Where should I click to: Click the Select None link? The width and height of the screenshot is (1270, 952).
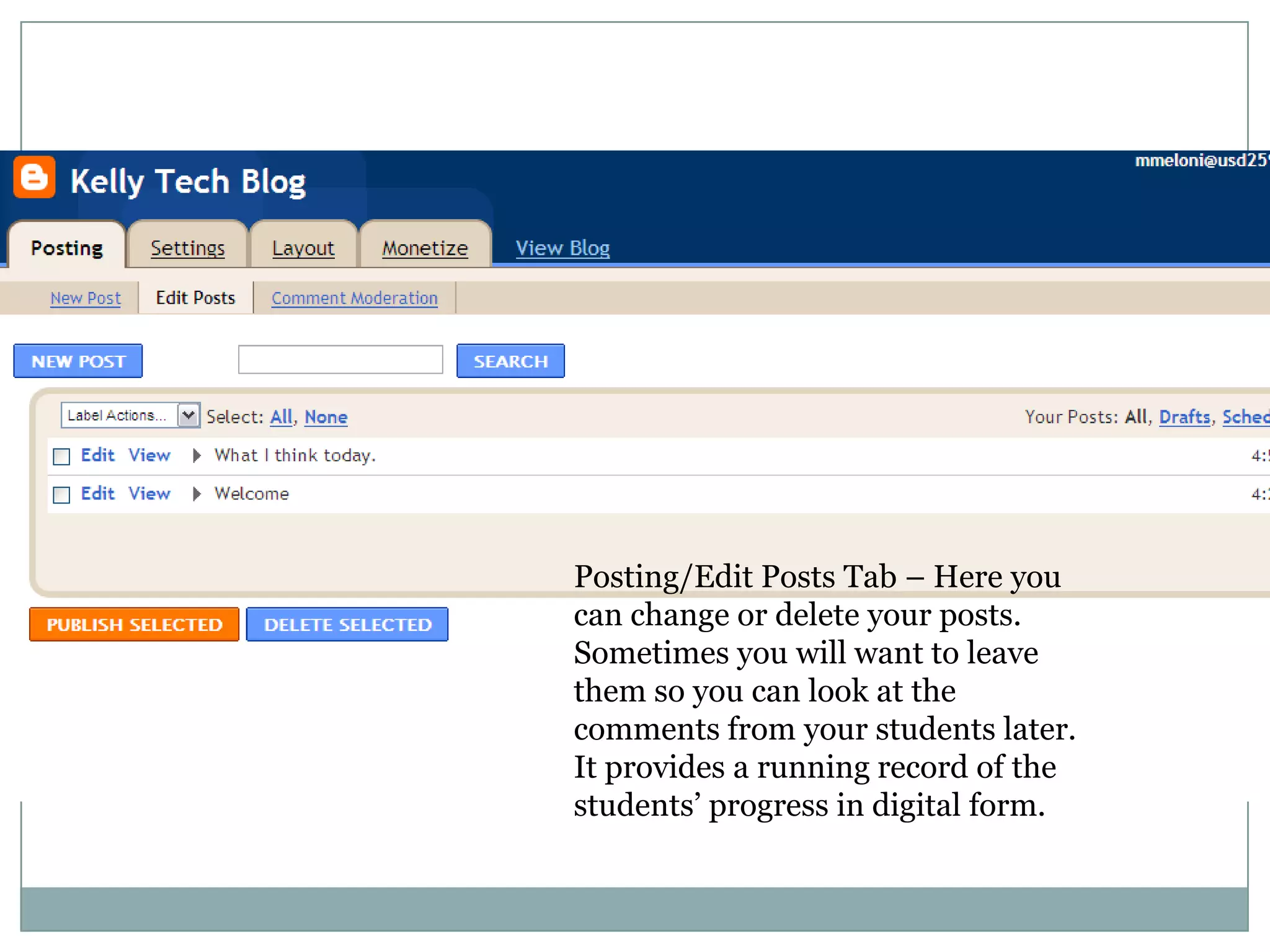click(x=326, y=416)
